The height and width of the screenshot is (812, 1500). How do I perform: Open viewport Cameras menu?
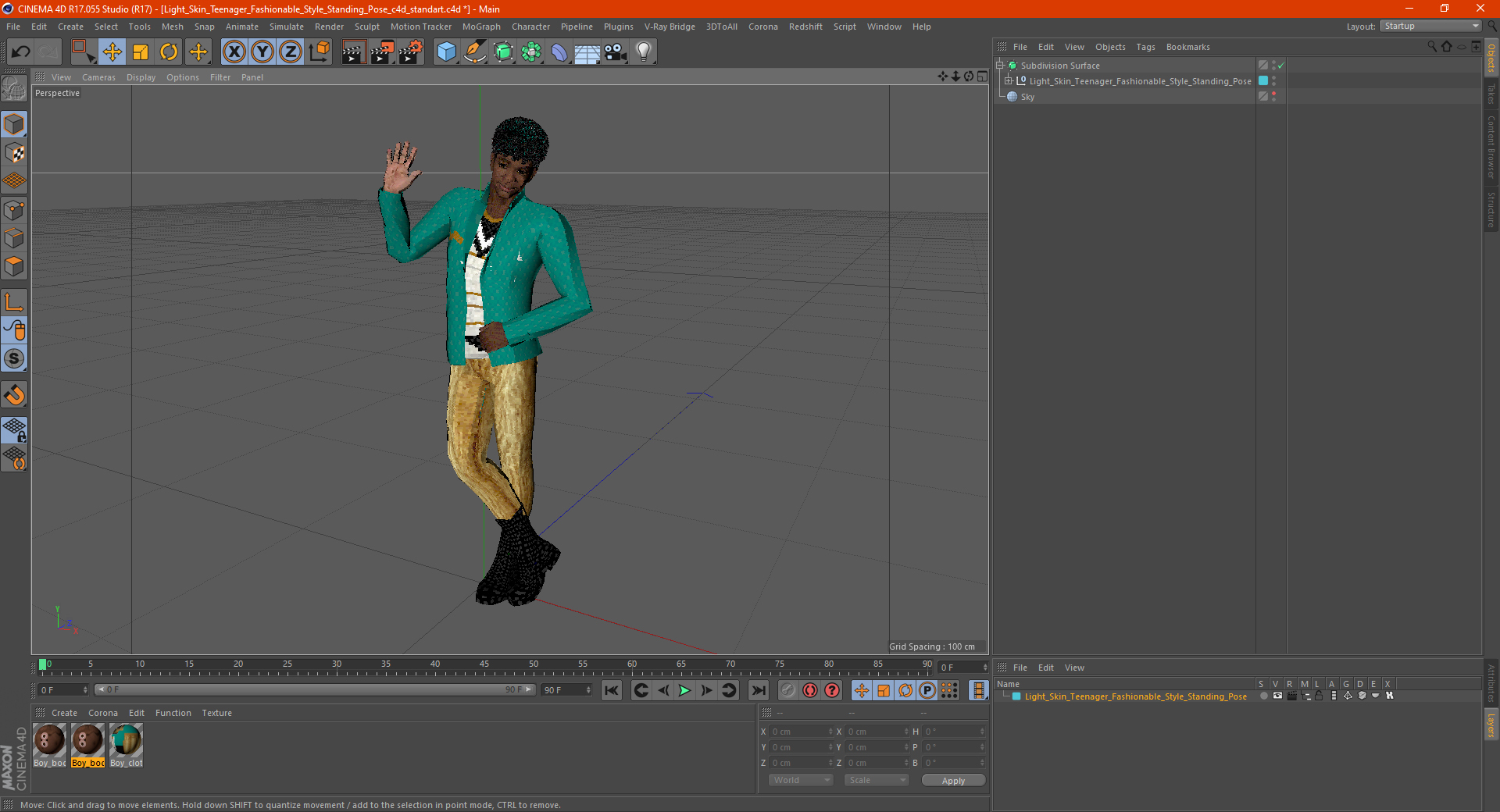point(98,77)
